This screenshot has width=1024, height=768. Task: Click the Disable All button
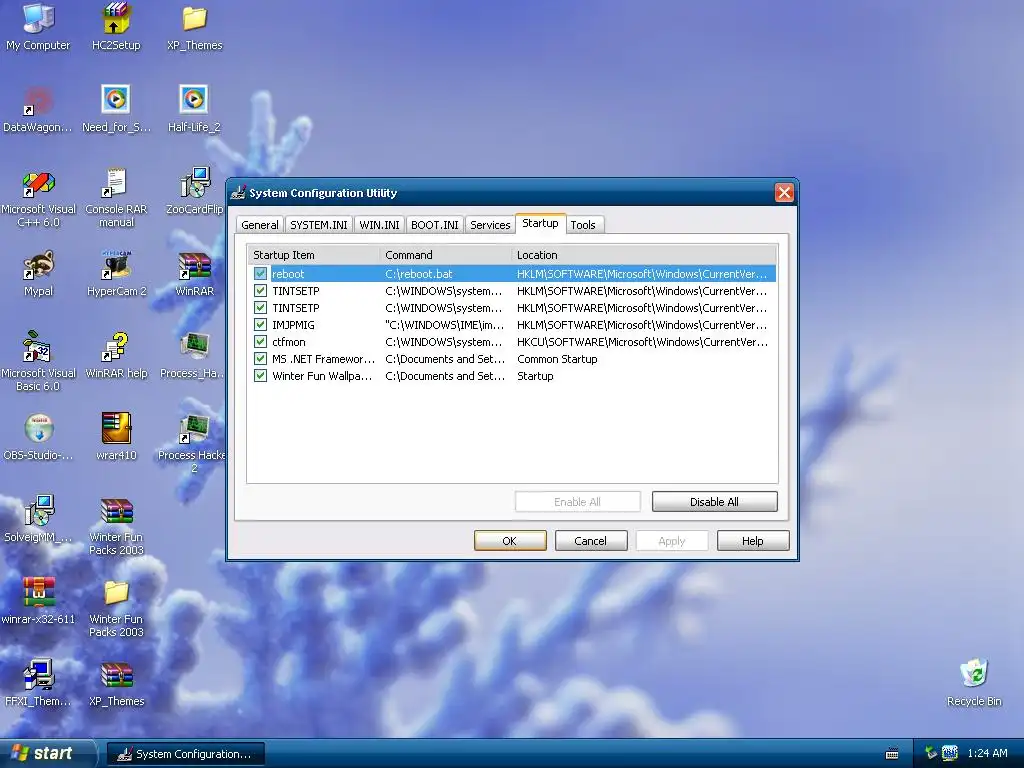[x=714, y=502]
